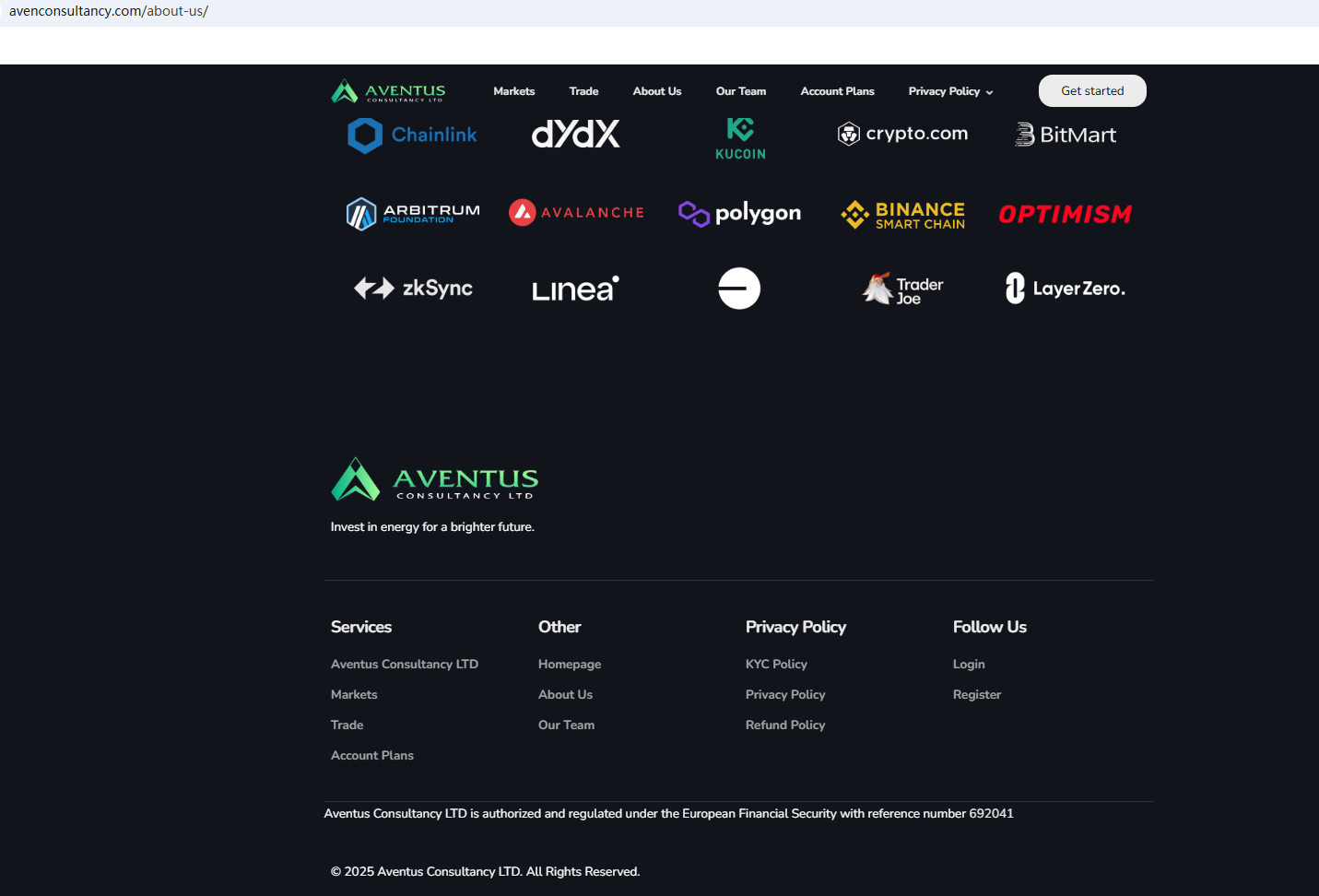The image size is (1319, 896).
Task: Select the KuCoin partner logo
Action: point(740,138)
